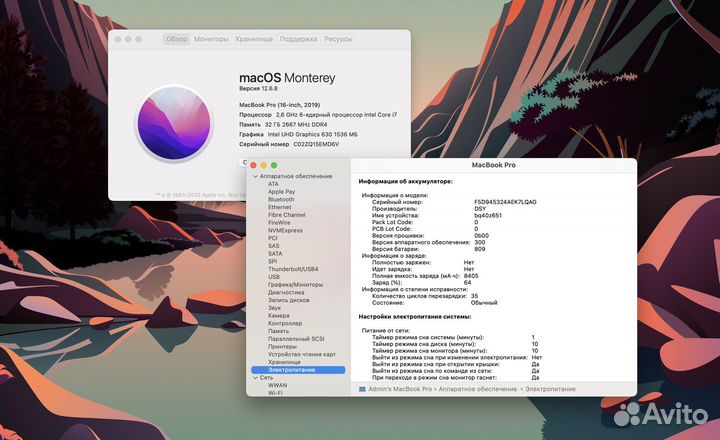Click the 32 ГБ 2667 MHz DDR4 memory text
This screenshot has width=720, height=440.
coord(296,124)
